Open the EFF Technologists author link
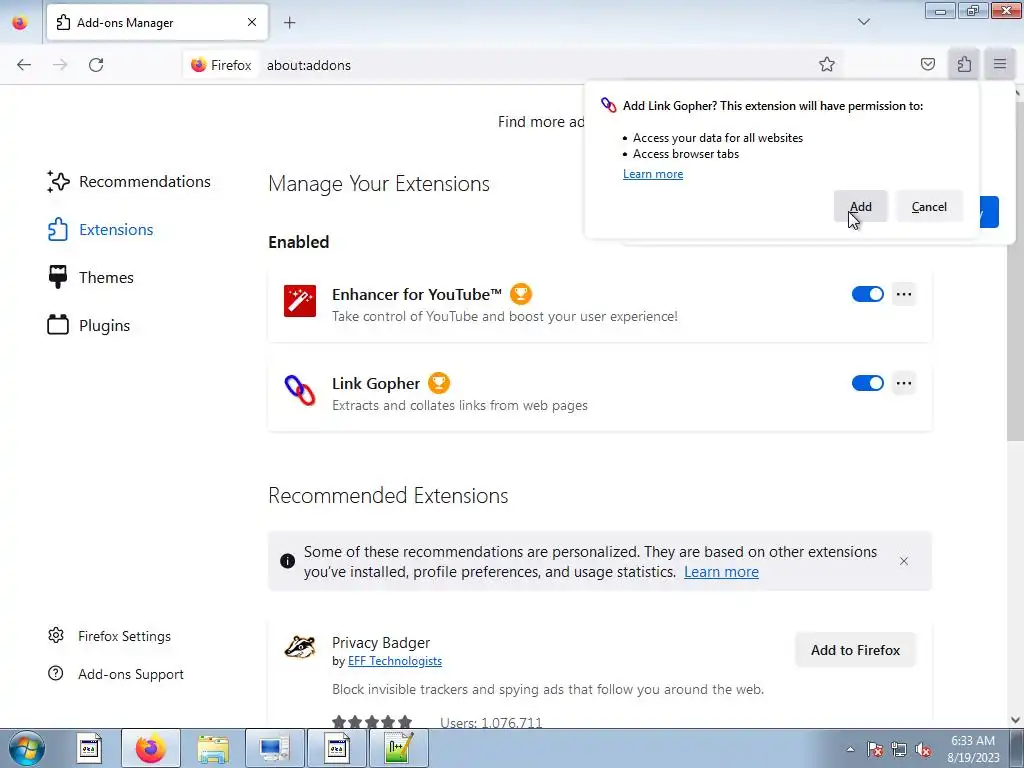The height and width of the screenshot is (768, 1024). pyautogui.click(x=394, y=661)
